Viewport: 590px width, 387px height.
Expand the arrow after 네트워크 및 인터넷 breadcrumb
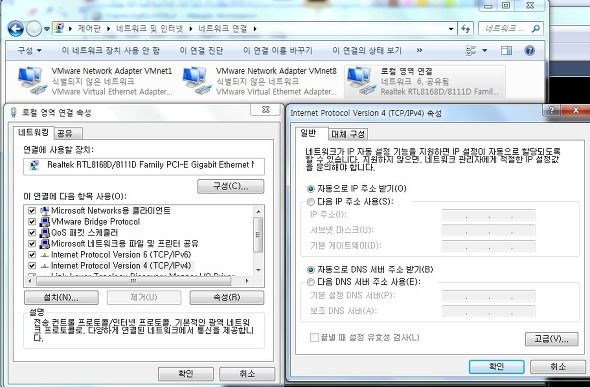point(191,29)
